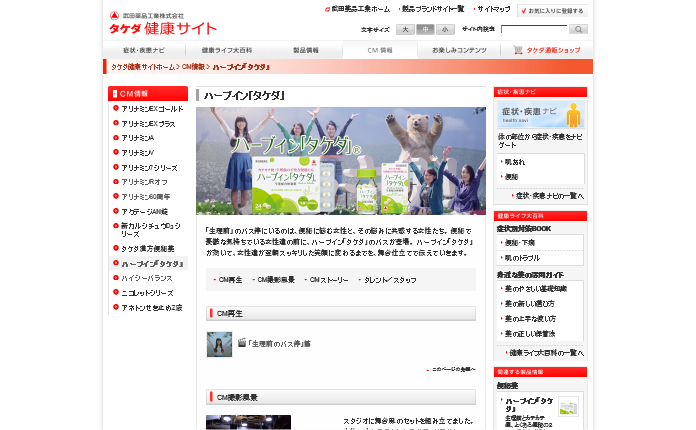Viewport: 696px width, 430px height.
Task: Click このページの先頭へ link
Action: [x=454, y=369]
